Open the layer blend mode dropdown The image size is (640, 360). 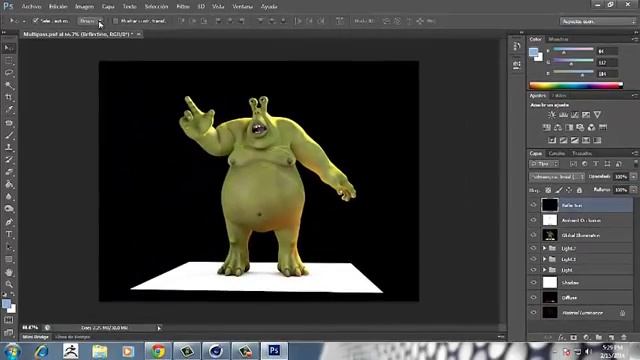pyautogui.click(x=557, y=177)
